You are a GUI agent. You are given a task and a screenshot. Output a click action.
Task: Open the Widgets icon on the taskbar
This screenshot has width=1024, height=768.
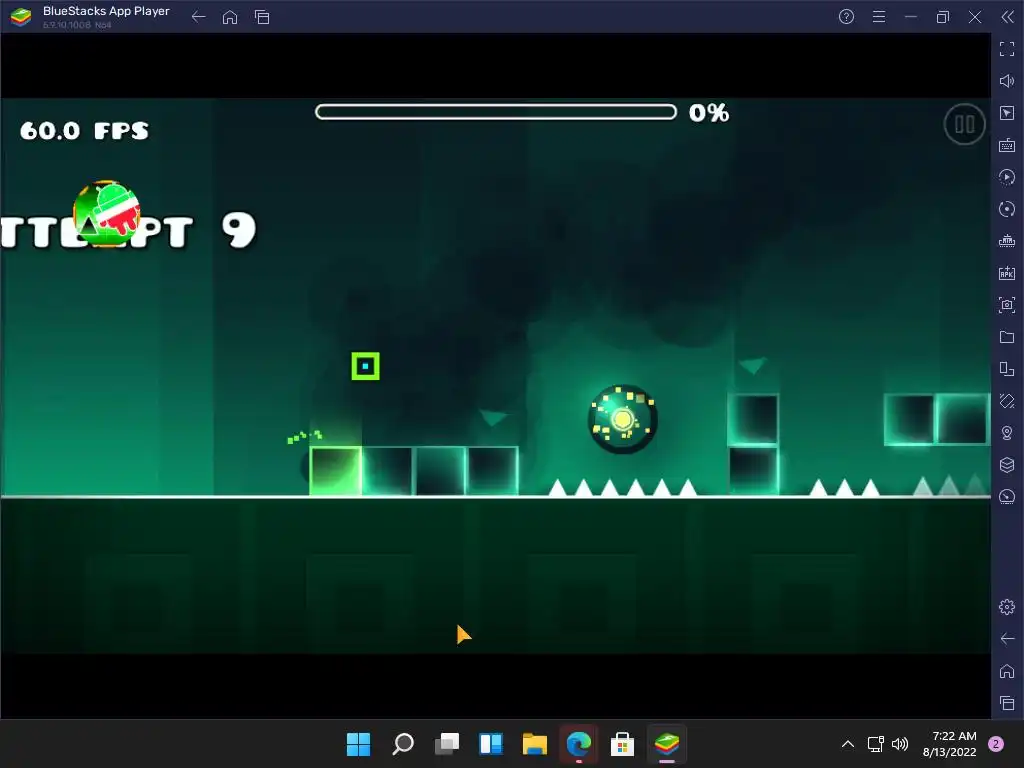click(491, 744)
